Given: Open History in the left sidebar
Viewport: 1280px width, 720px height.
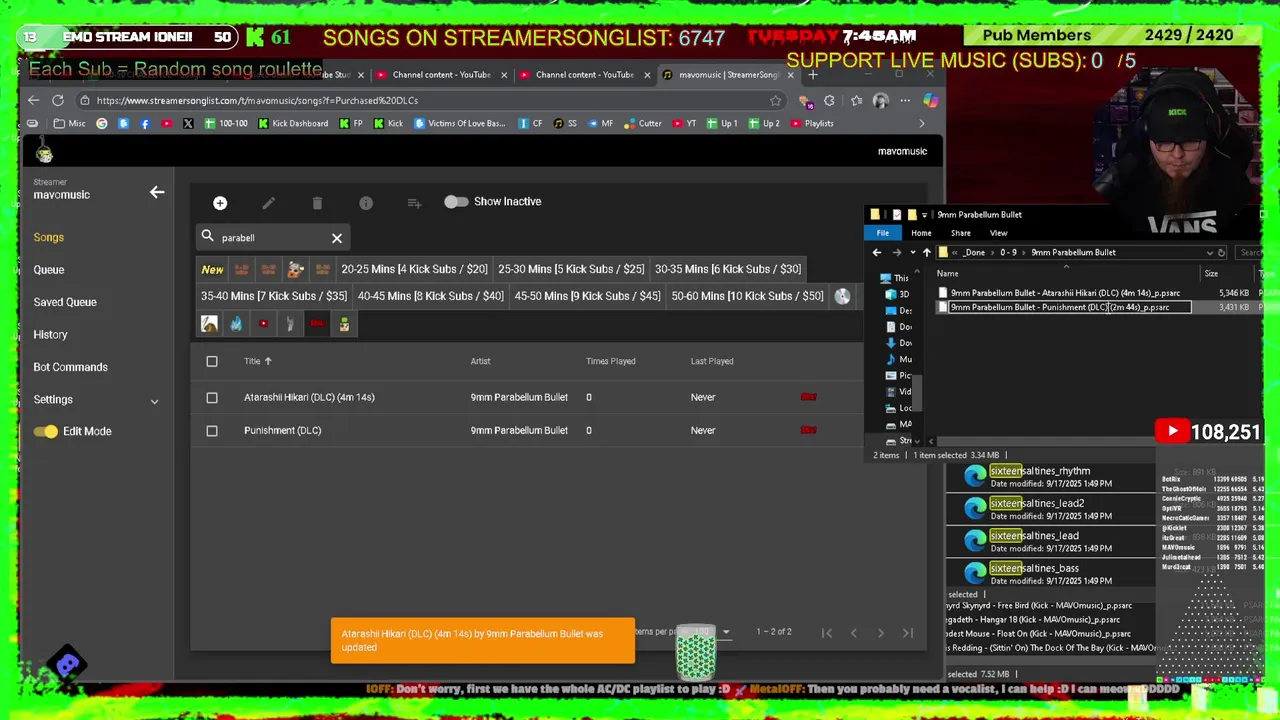Looking at the screenshot, I should tap(50, 335).
